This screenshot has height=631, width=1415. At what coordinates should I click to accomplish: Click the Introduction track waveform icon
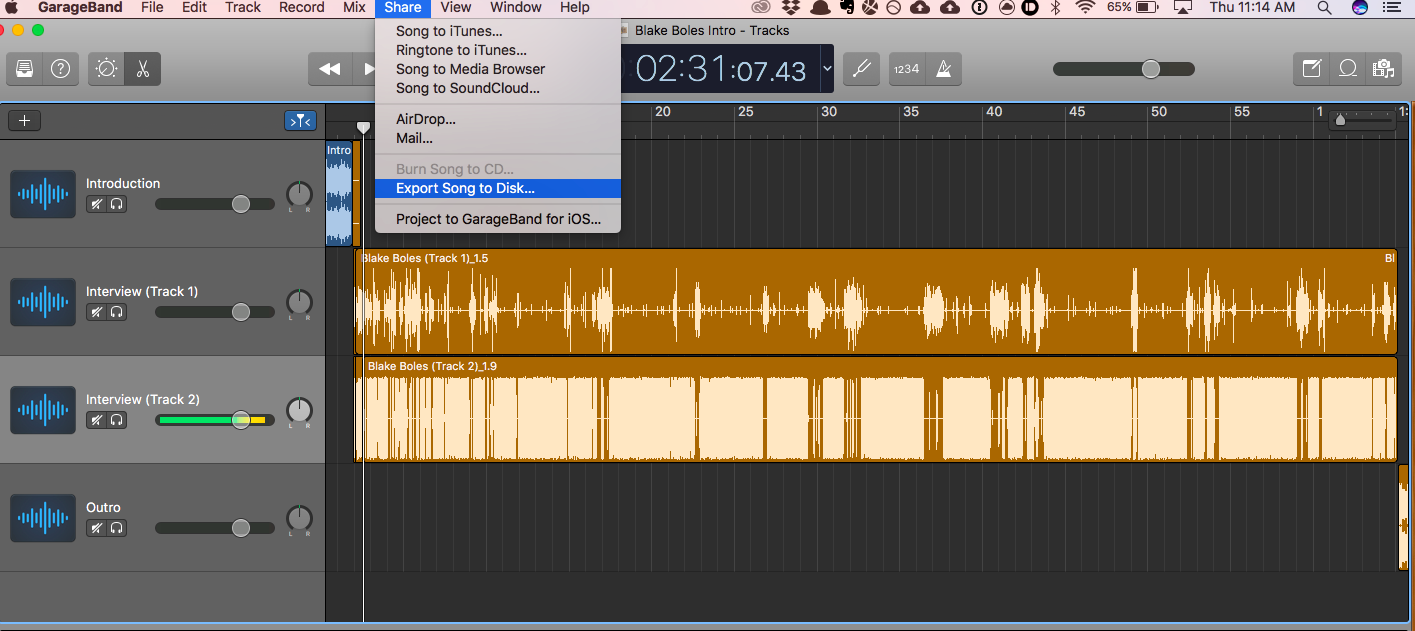pyautogui.click(x=43, y=194)
